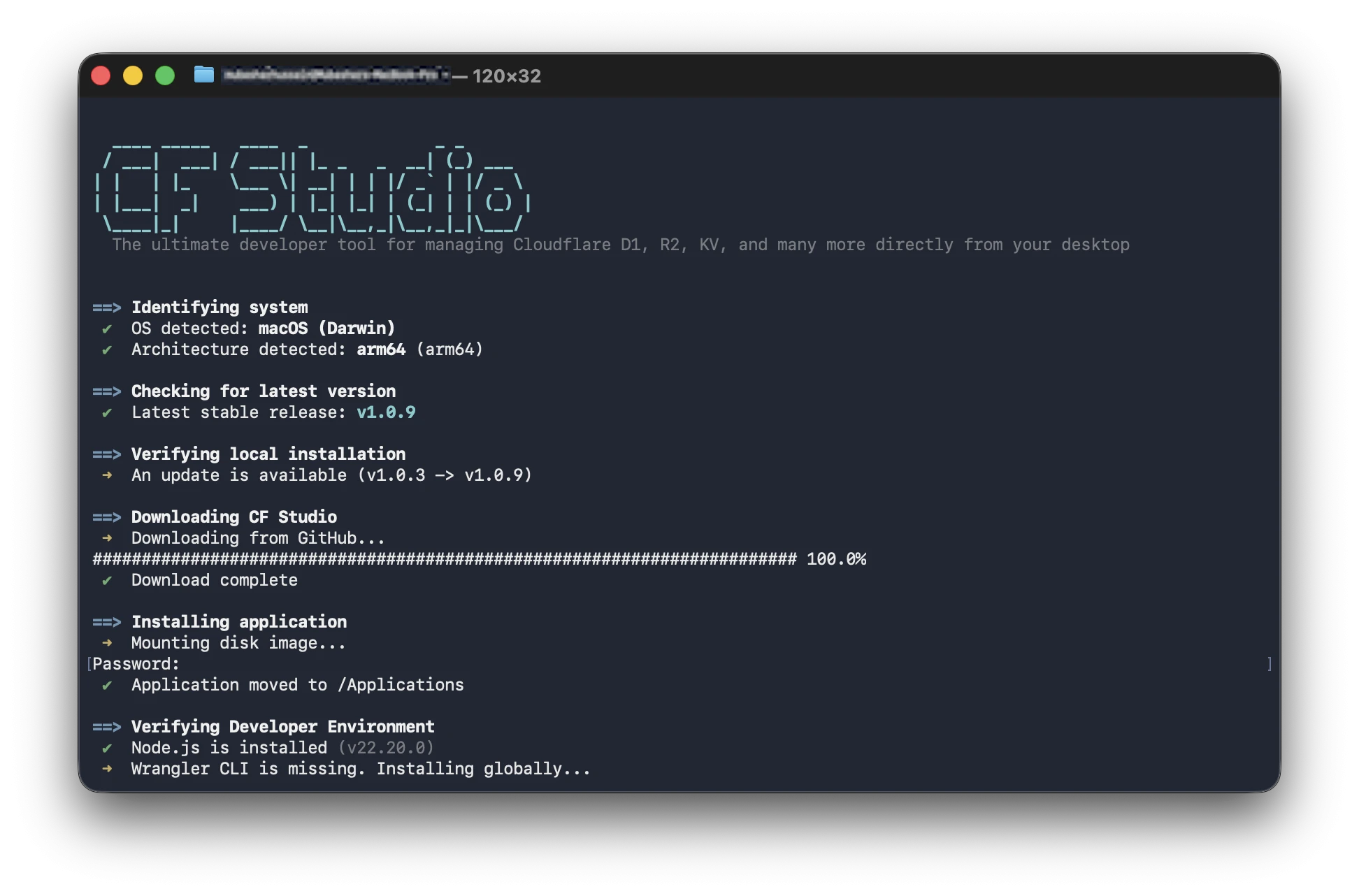Click the 'Password:' prompt
Image resolution: width=1359 pixels, height=896 pixels.
136,664
